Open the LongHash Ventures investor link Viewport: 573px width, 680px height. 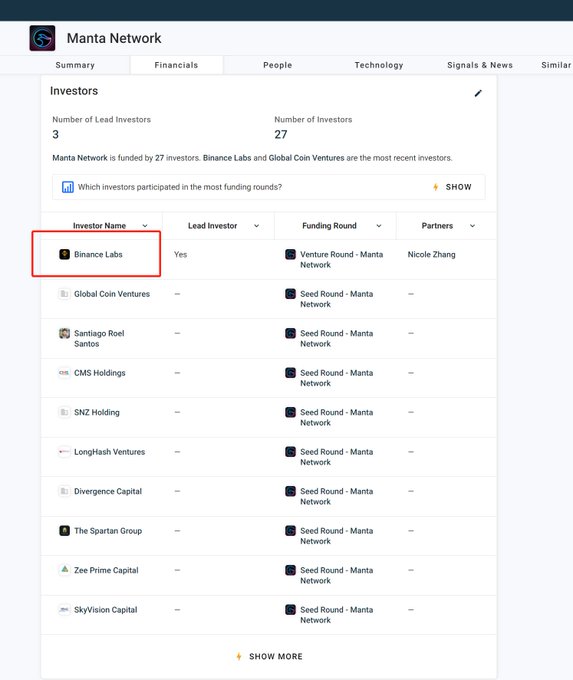pos(110,451)
